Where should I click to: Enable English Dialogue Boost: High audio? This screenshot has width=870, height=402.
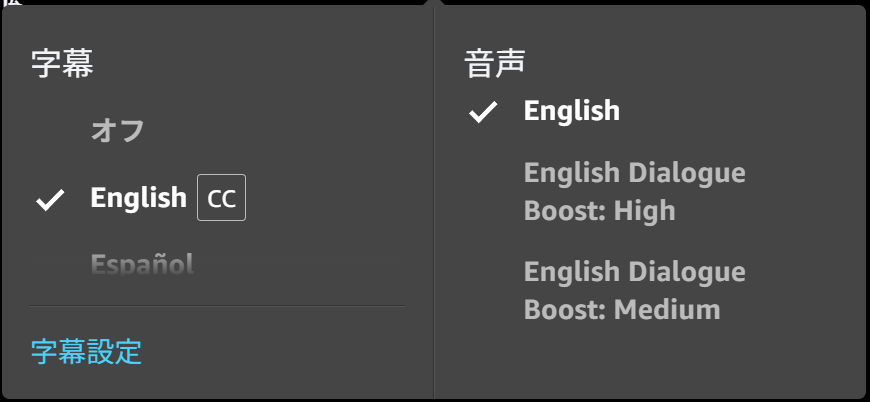tap(634, 192)
